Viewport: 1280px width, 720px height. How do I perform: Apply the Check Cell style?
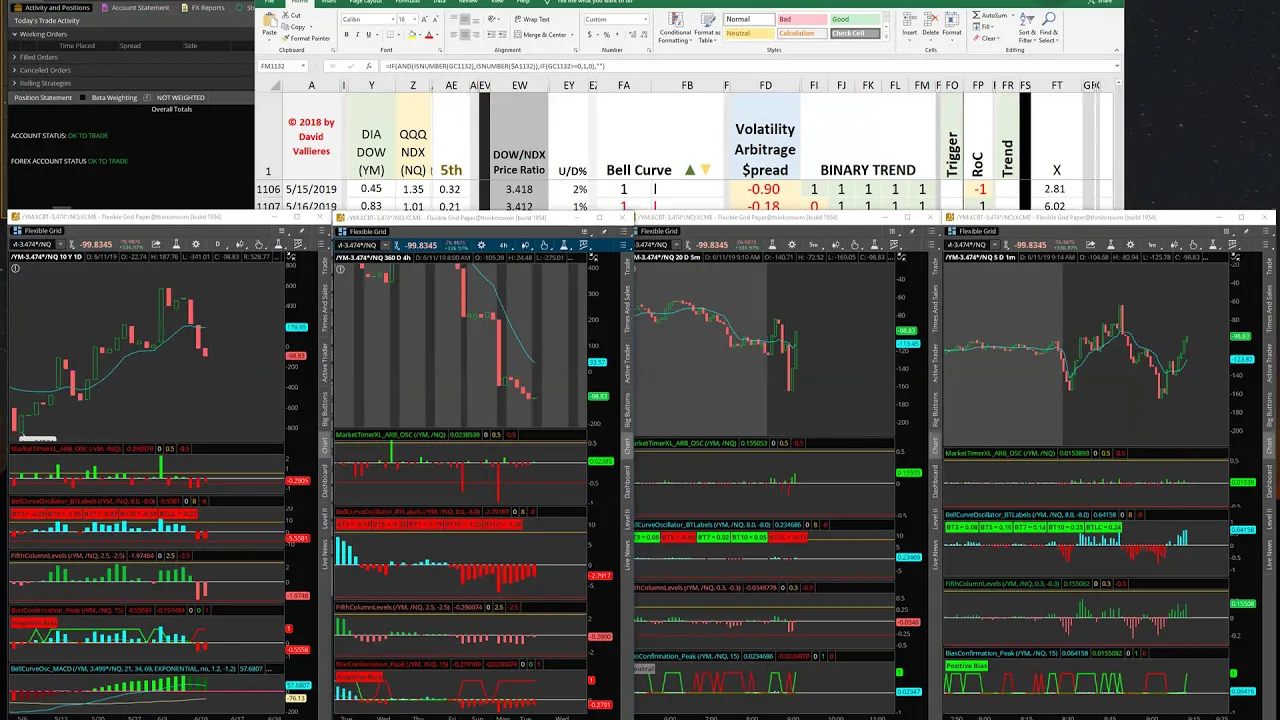(x=854, y=33)
